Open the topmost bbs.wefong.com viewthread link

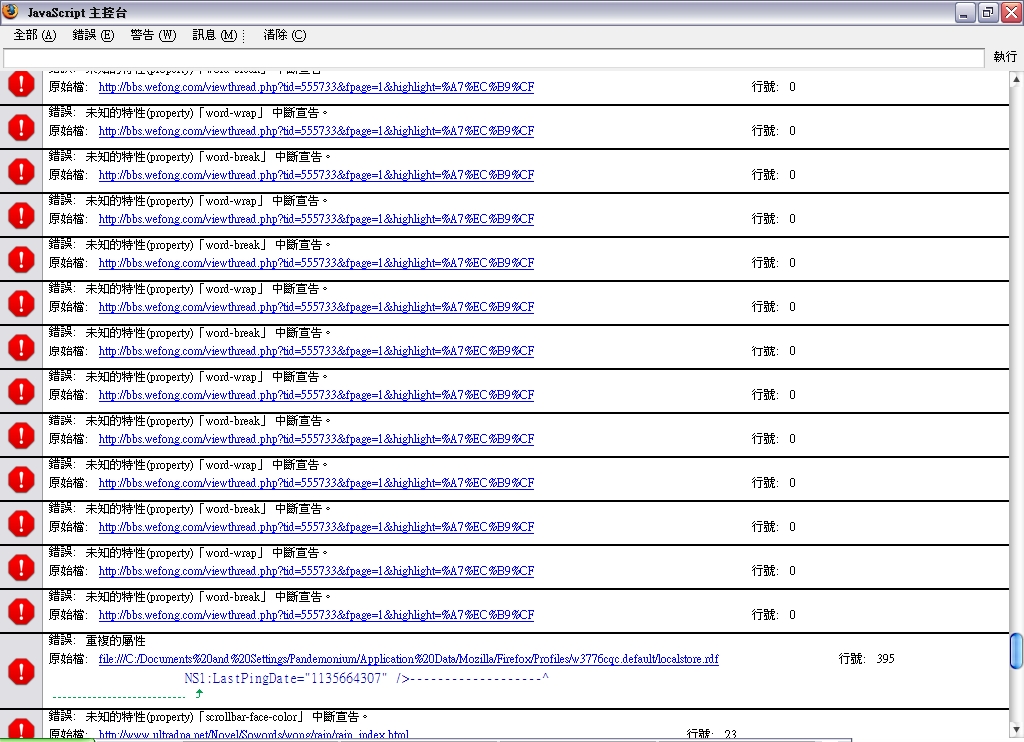[x=316, y=87]
